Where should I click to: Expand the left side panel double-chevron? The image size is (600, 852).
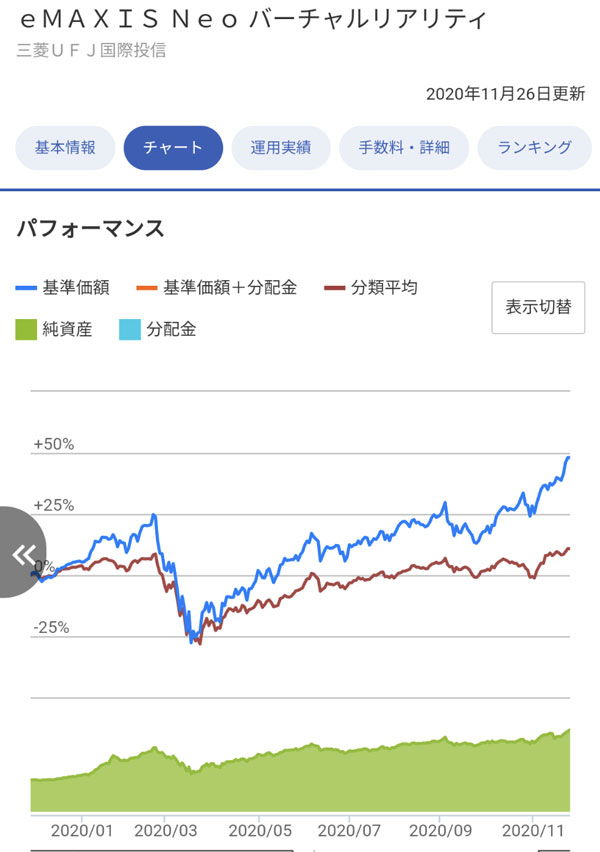tap(22, 553)
